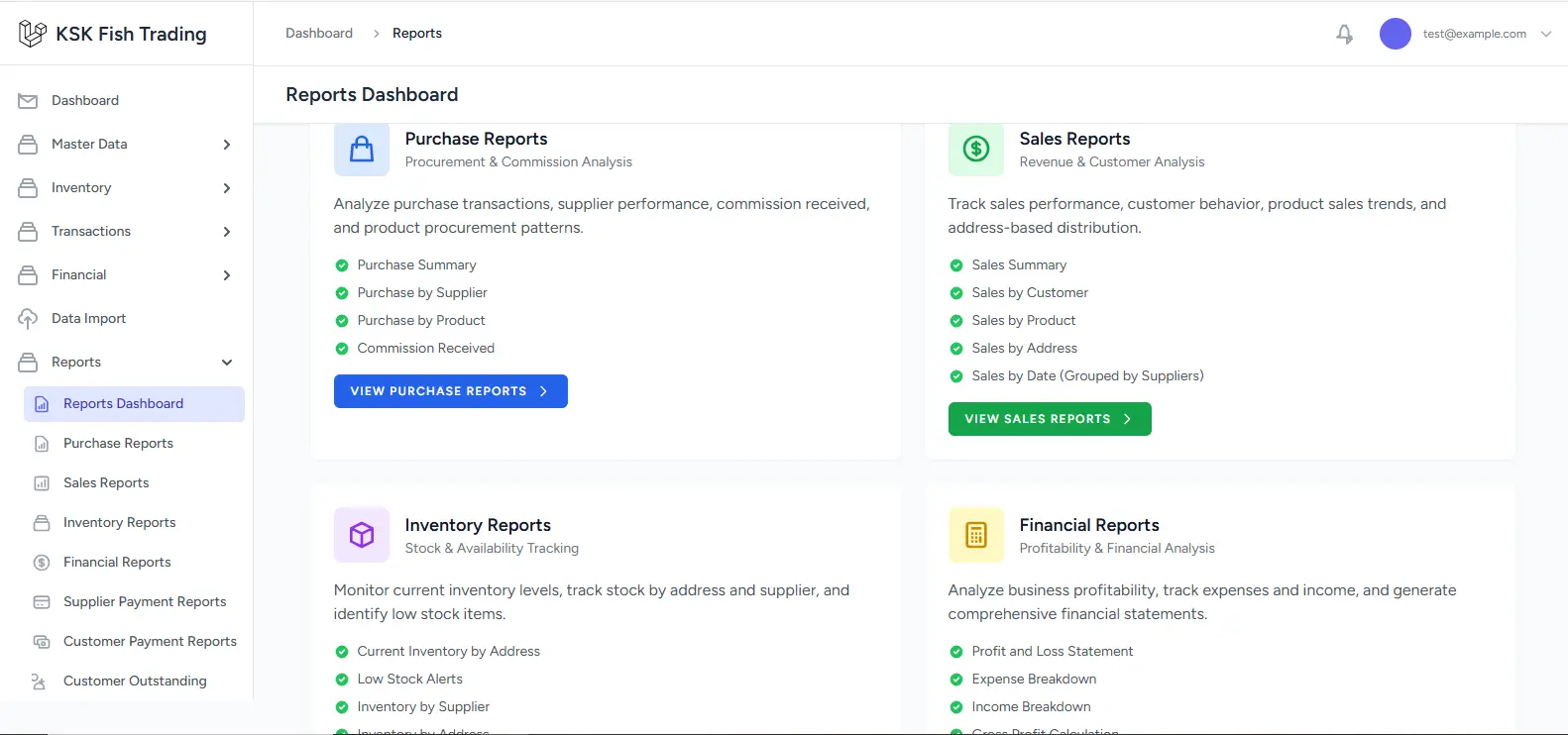Open the test@example.com account dropdown
Image resolution: width=1568 pixels, height=735 pixels.
click(1474, 34)
